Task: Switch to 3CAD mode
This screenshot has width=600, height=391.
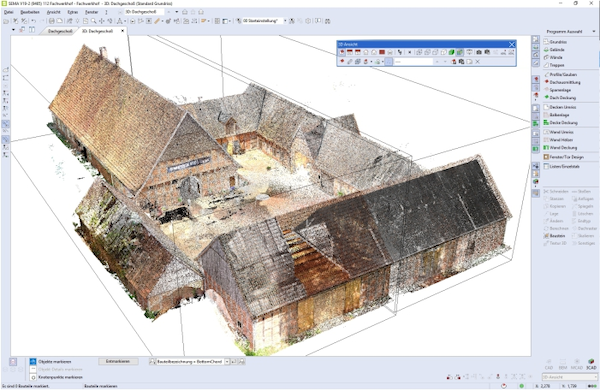Action: click(x=591, y=364)
